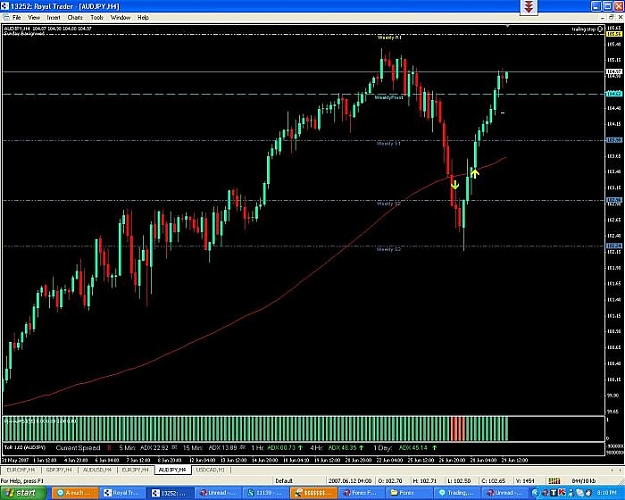Viewport: 625px width, 500px height.
Task: Switch to the USDCAD,H1 chart tab
Action: pyautogui.click(x=210, y=470)
